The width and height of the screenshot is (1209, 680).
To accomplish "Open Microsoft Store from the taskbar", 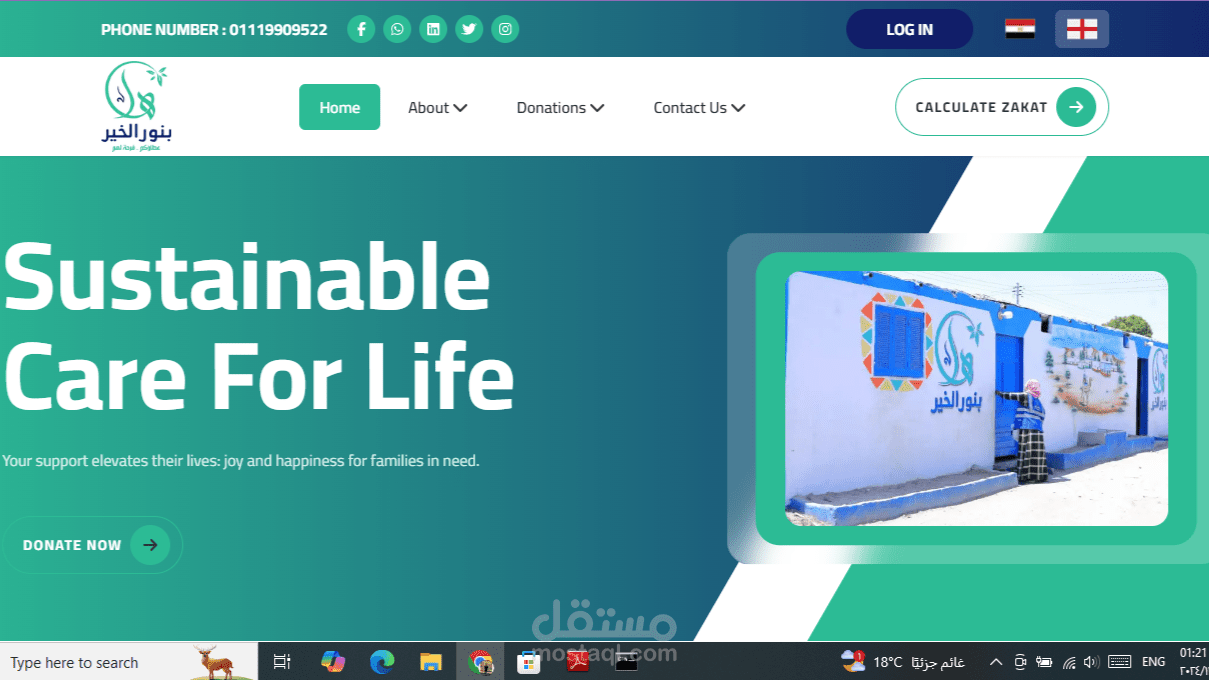I will click(x=528, y=662).
